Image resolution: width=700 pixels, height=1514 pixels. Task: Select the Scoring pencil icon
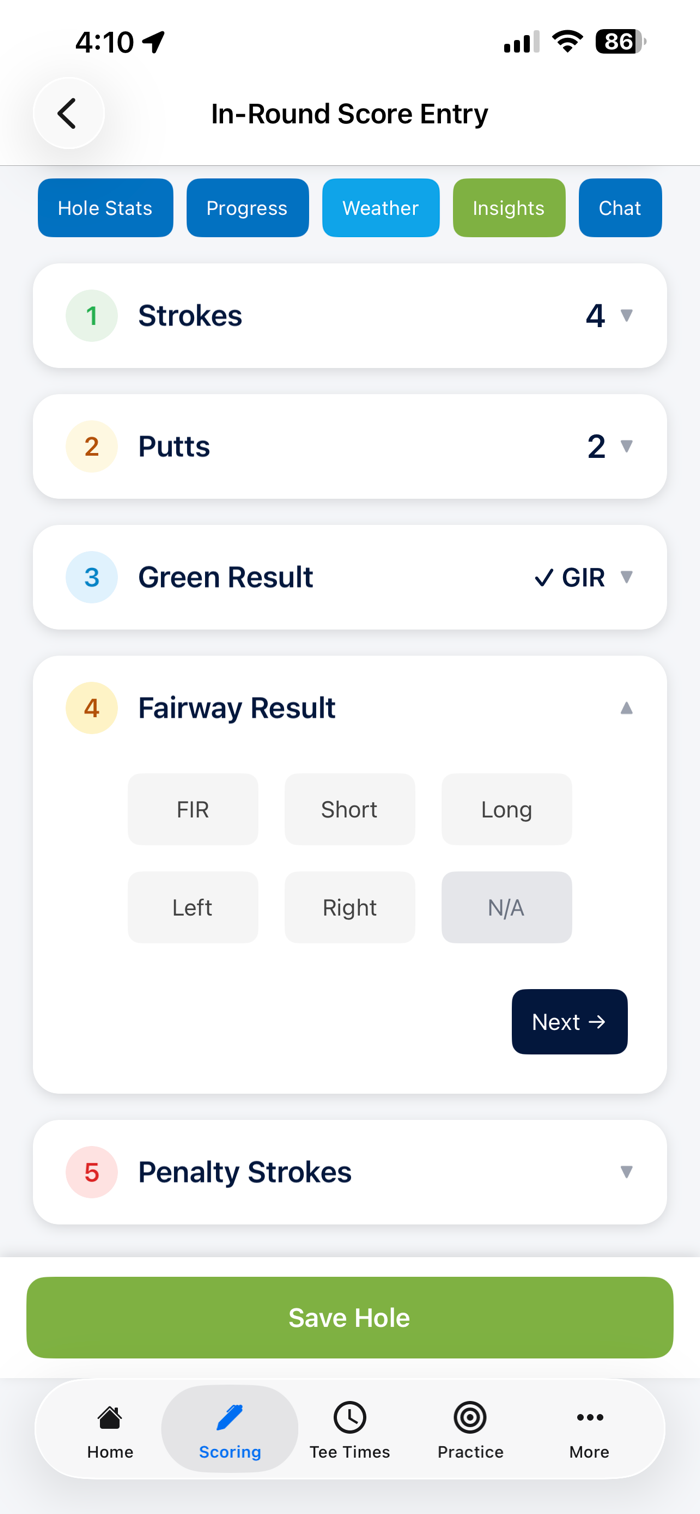point(230,1416)
